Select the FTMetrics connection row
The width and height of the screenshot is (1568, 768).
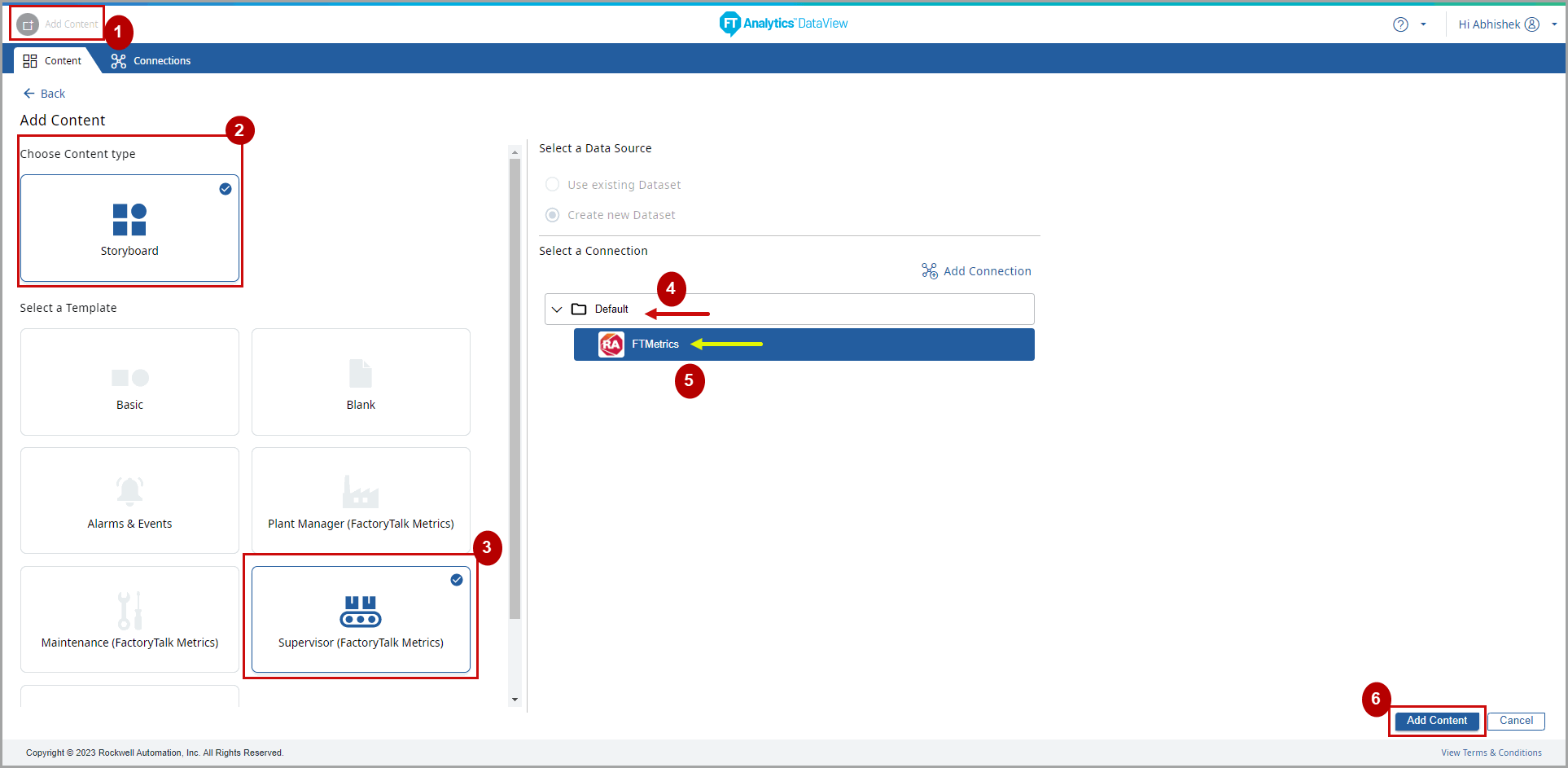tap(804, 345)
